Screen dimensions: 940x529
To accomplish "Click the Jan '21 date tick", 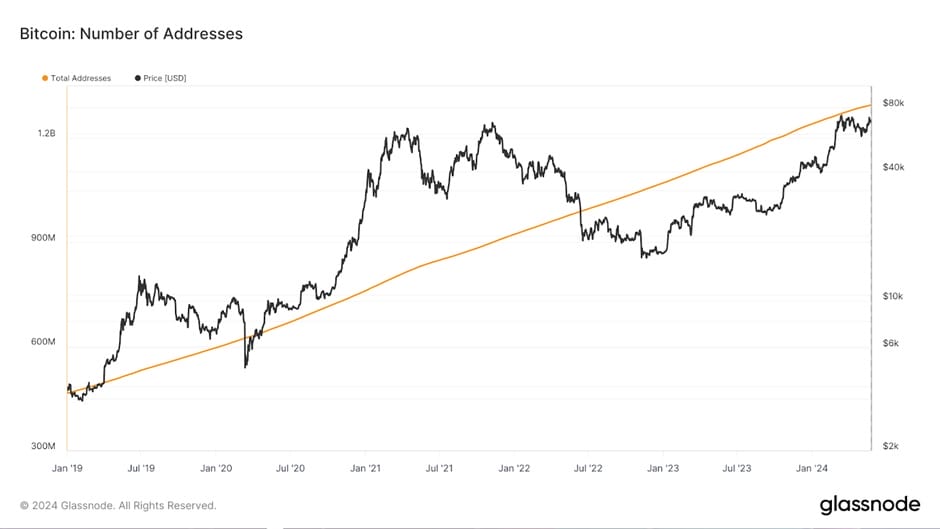I will click(x=366, y=467).
